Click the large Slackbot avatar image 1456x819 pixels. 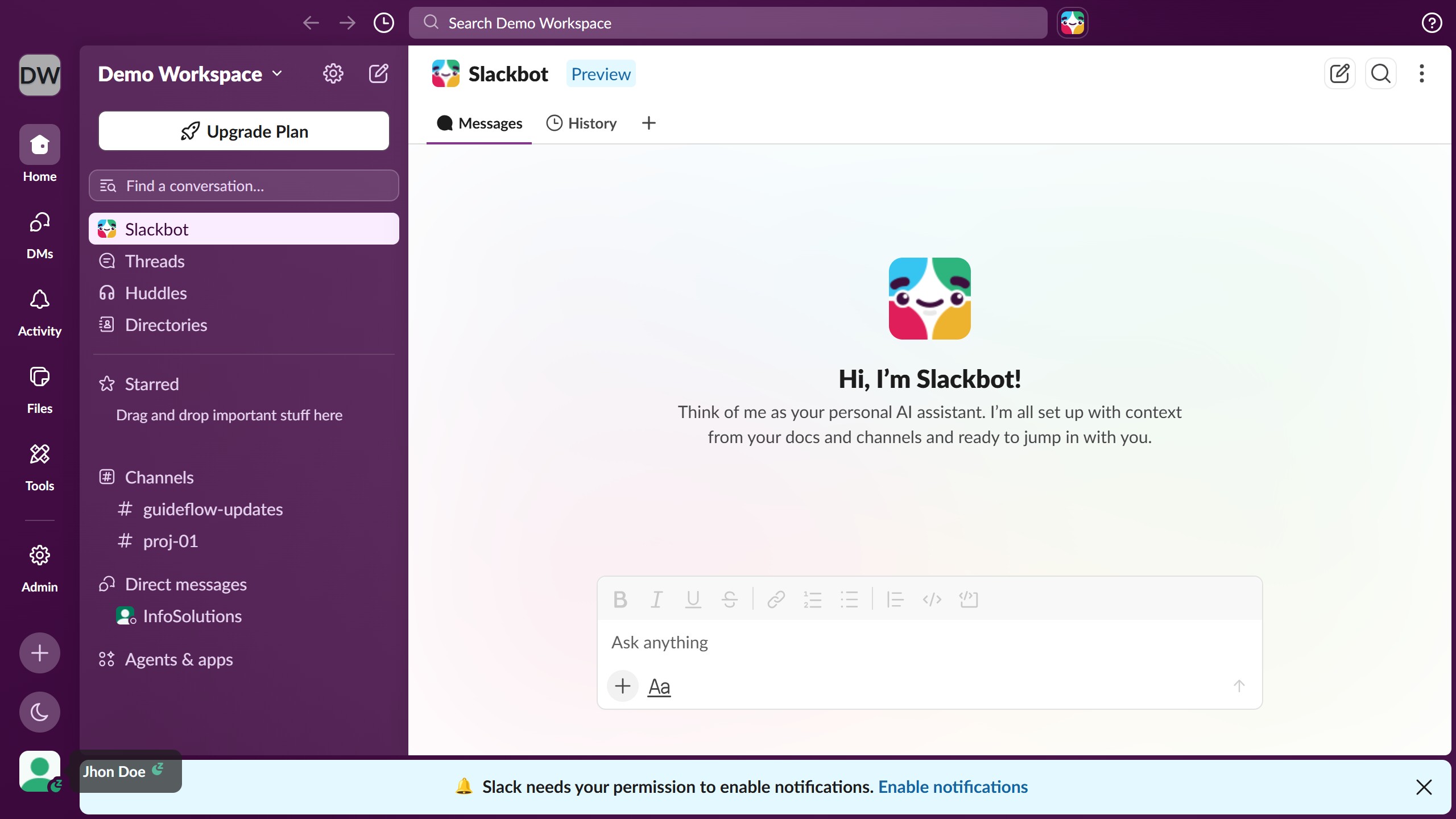click(929, 298)
